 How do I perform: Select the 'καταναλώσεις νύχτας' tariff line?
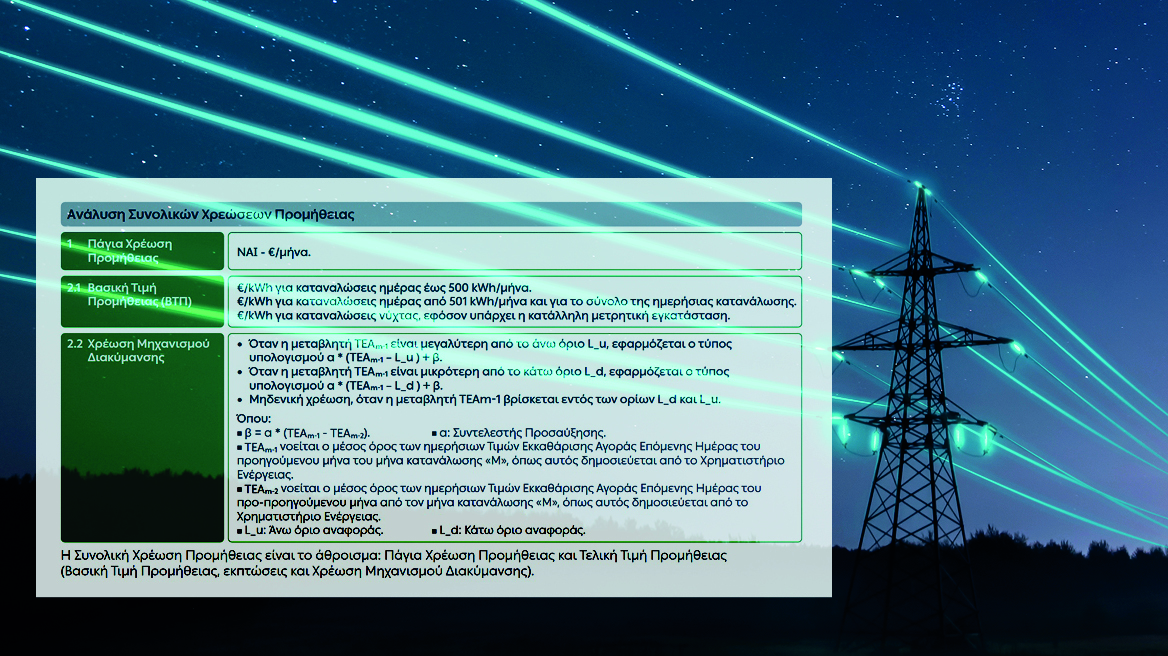(x=483, y=315)
